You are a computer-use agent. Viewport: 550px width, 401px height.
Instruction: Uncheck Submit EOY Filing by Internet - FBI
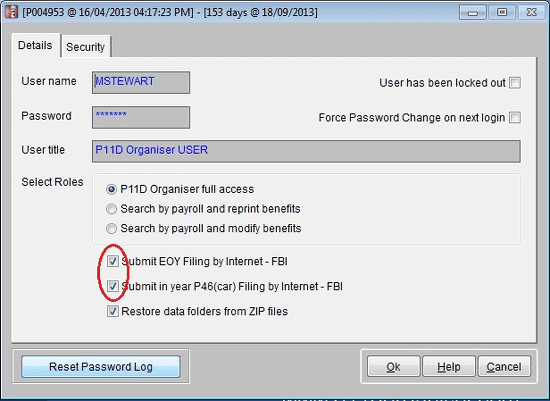pos(113,261)
